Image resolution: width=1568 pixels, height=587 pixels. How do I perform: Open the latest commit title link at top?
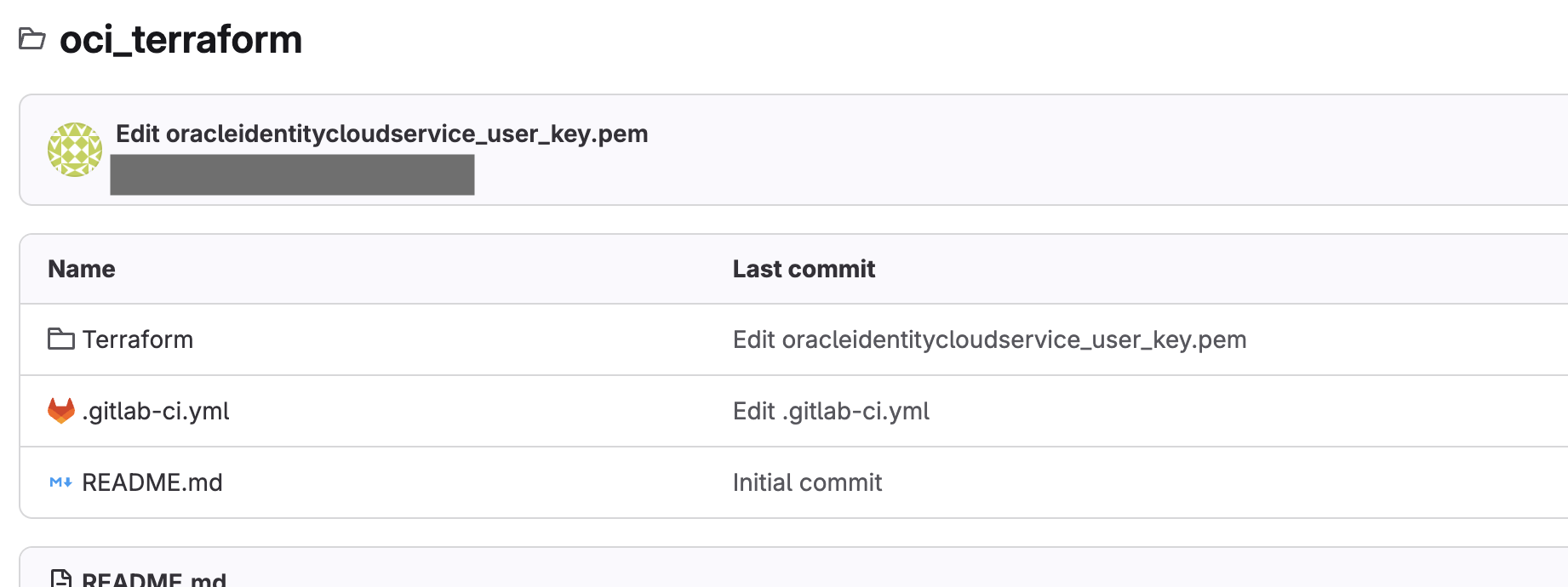381,134
